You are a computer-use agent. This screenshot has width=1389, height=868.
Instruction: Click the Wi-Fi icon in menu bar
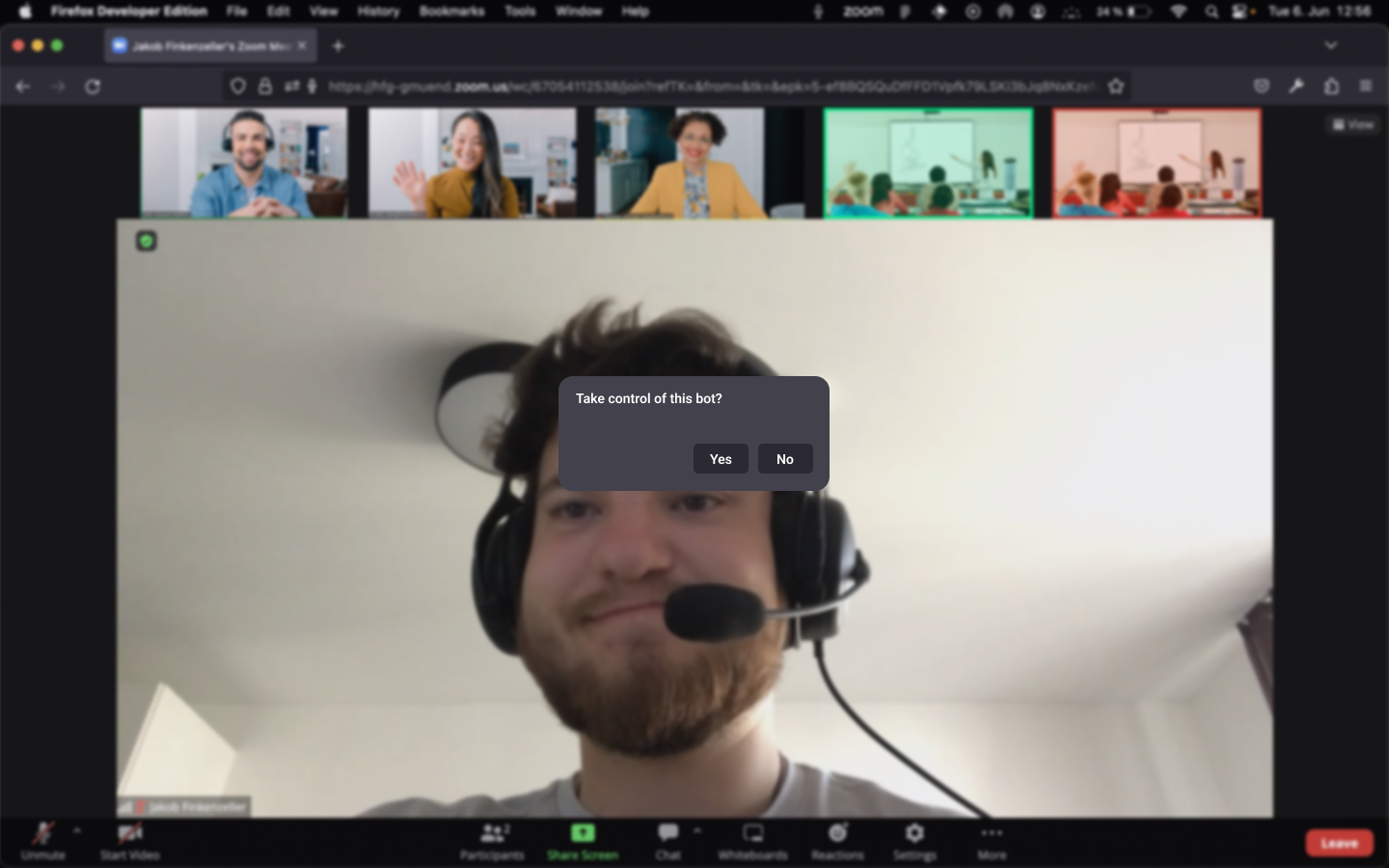click(1179, 12)
